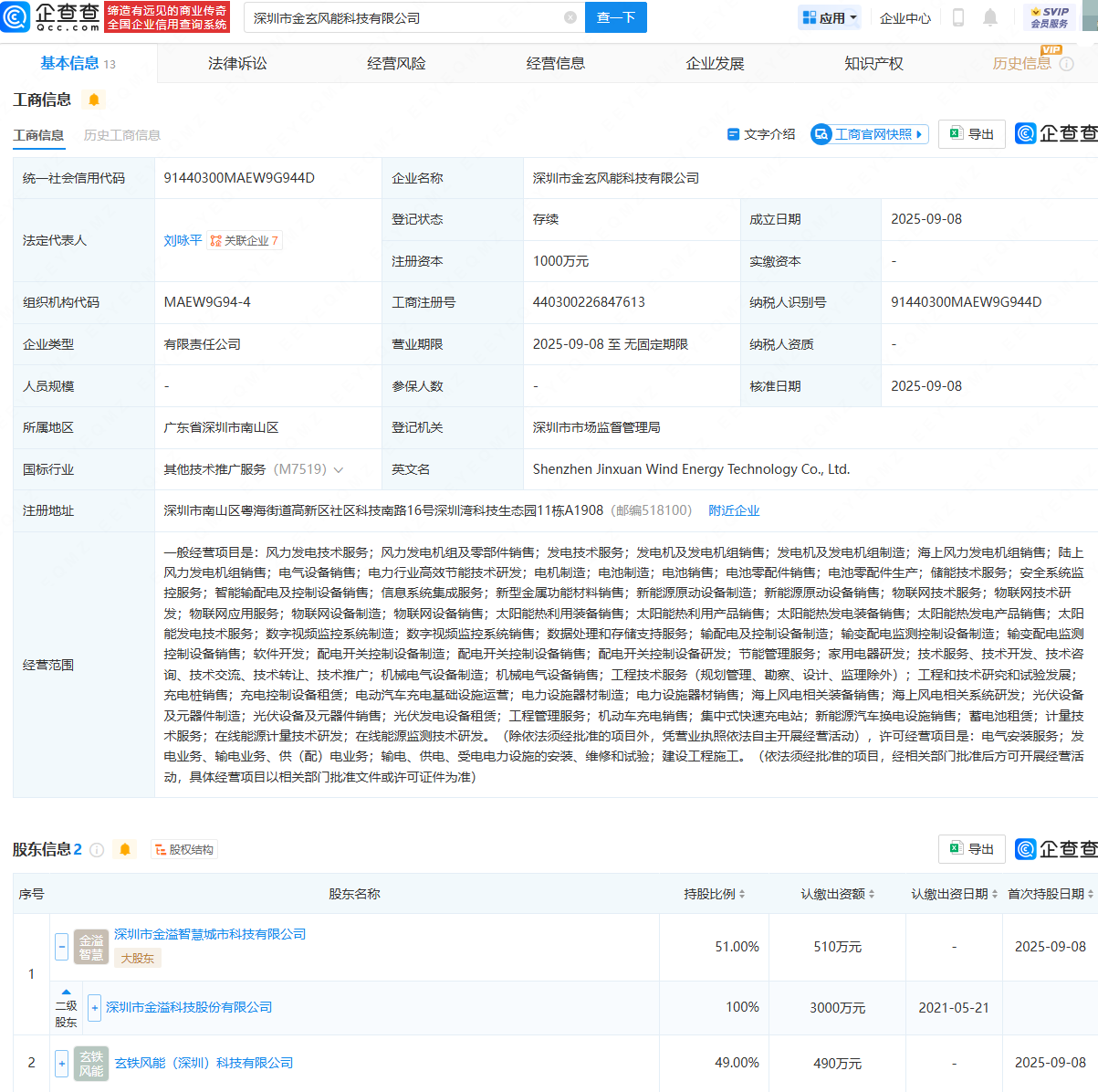Open 玄铁风能（深圳）科技有限公司 link
Screen dimensions: 1098x1092
[x=204, y=1063]
